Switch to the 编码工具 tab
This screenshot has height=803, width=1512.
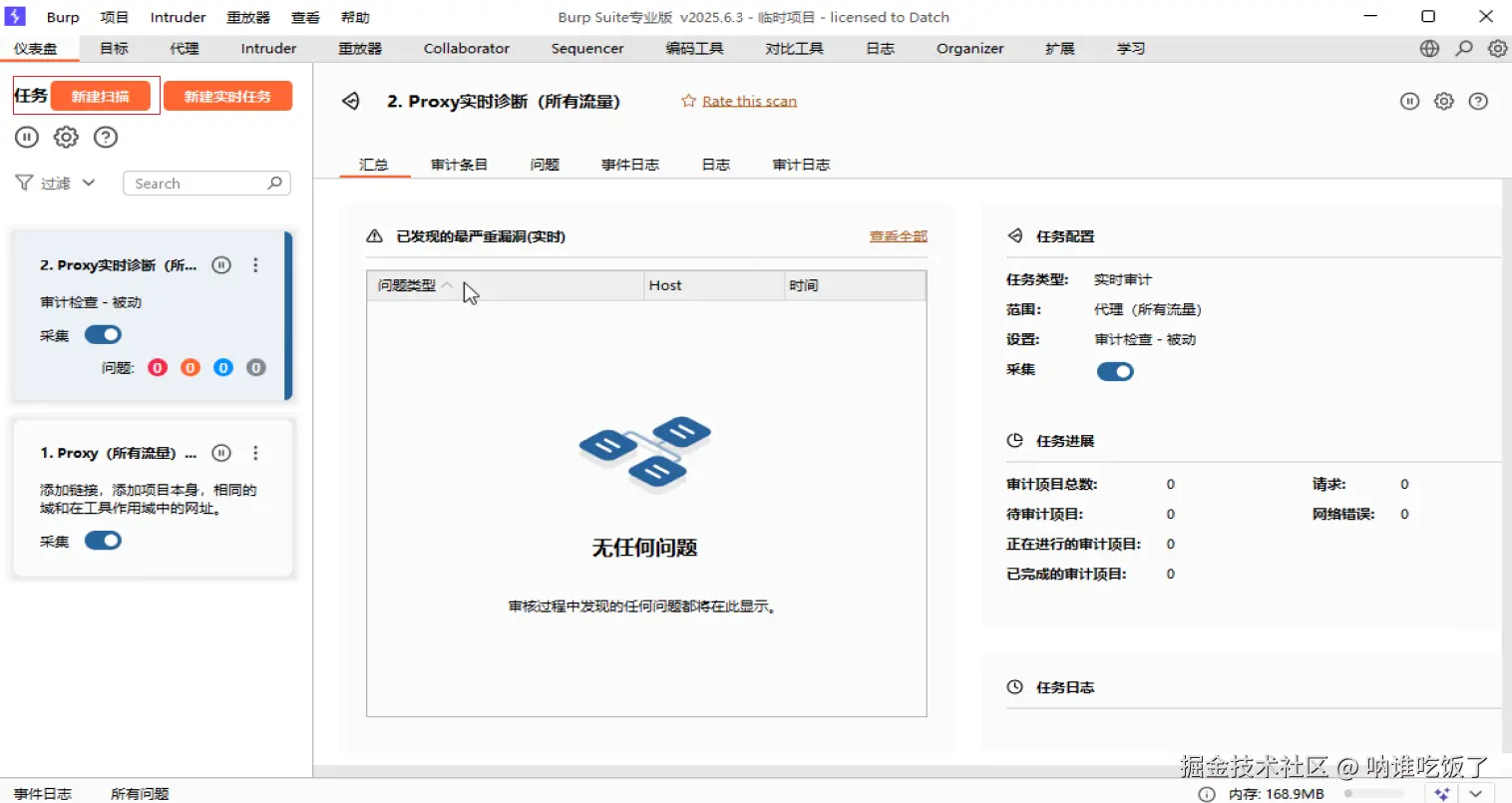pos(694,48)
